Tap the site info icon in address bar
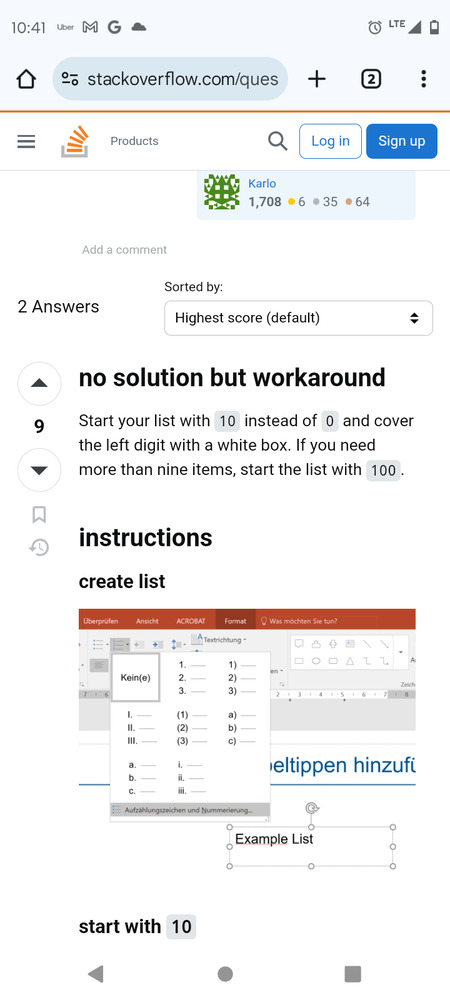 tap(69, 79)
